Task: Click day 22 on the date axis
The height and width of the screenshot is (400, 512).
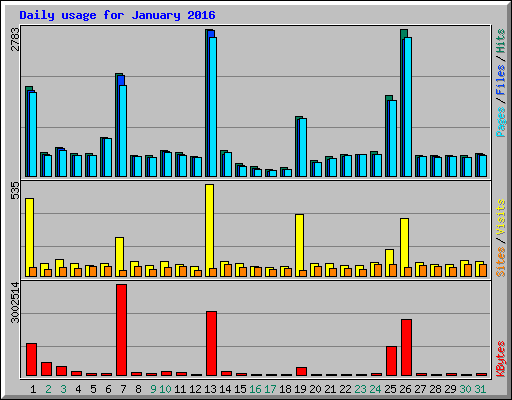Action: click(x=345, y=389)
